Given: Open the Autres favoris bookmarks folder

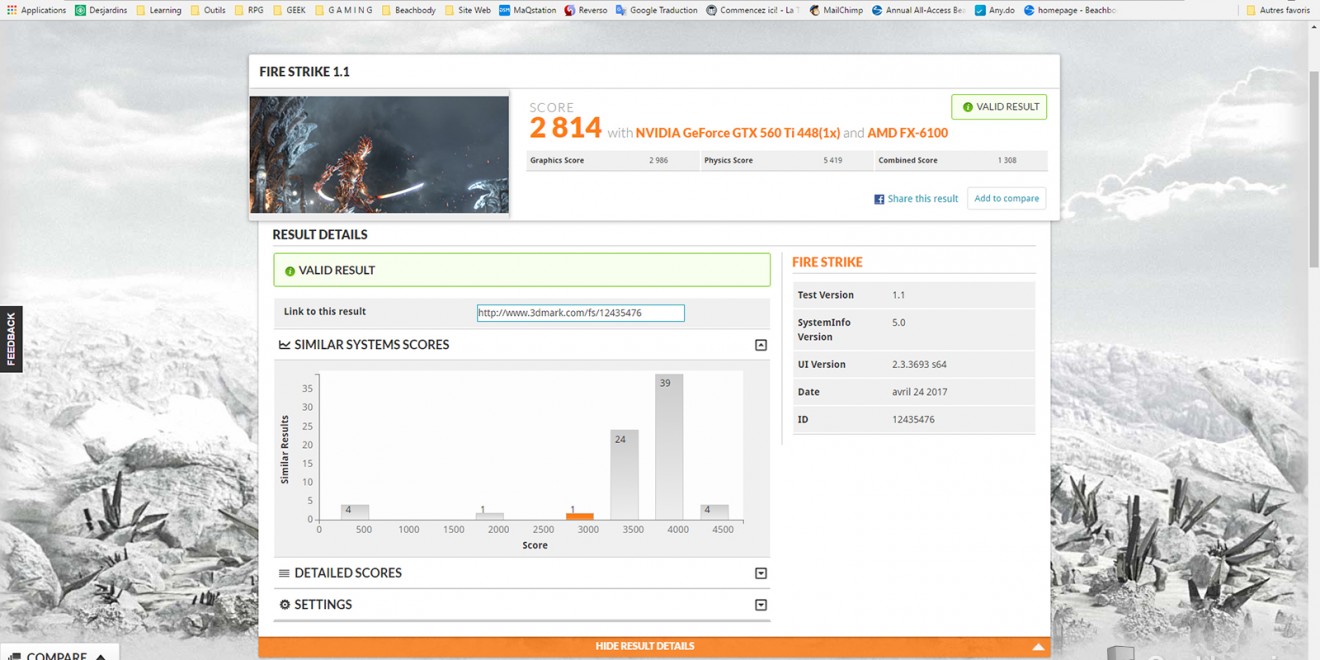Looking at the screenshot, I should [1277, 10].
